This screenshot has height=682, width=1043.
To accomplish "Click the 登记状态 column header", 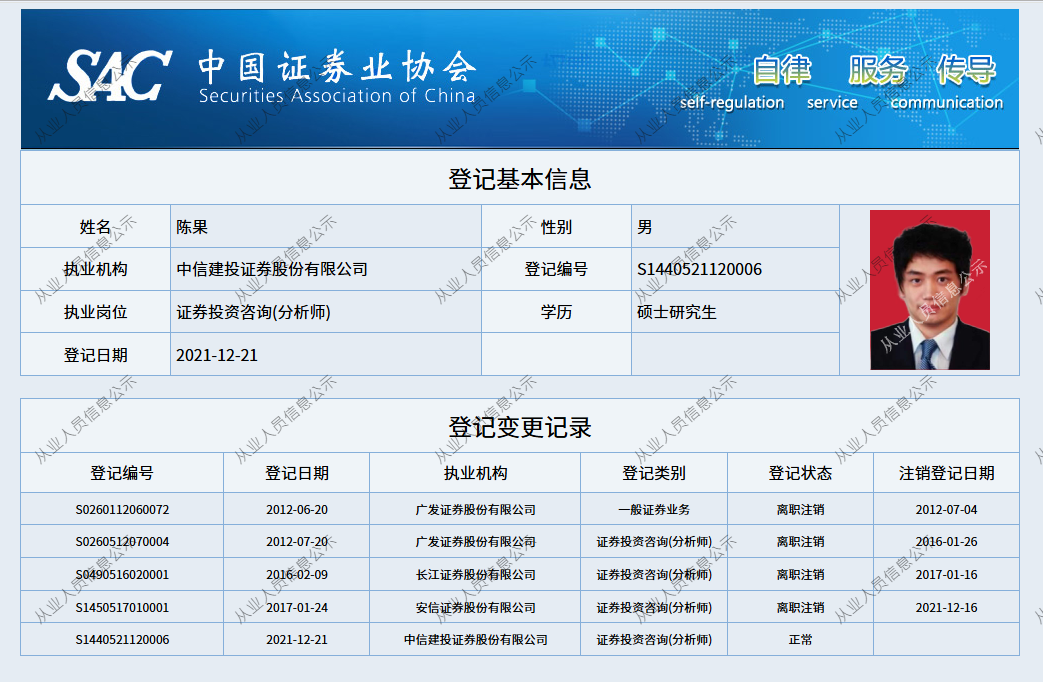I will coord(801,473).
